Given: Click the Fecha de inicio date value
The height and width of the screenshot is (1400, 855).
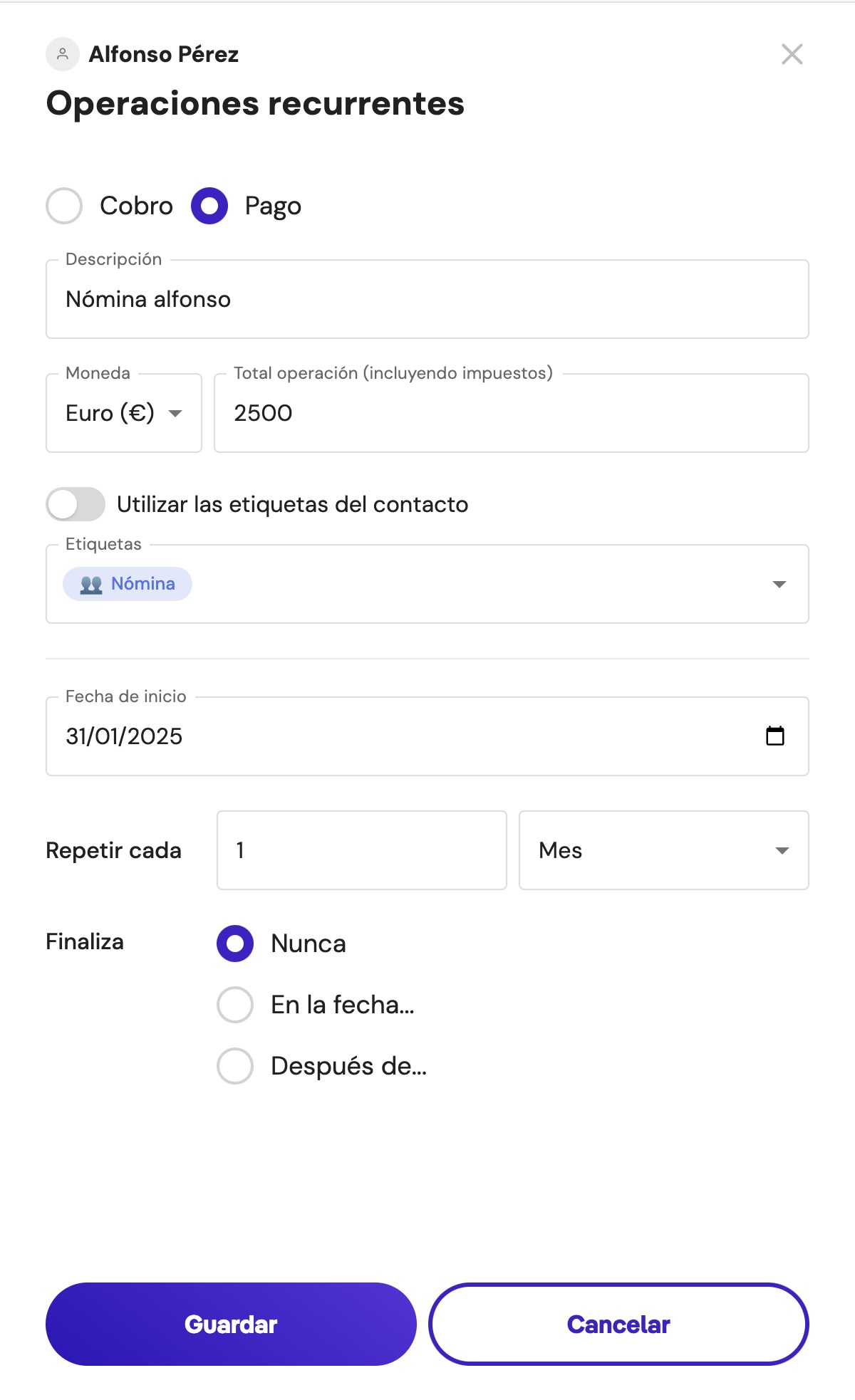Looking at the screenshot, I should [x=125, y=736].
